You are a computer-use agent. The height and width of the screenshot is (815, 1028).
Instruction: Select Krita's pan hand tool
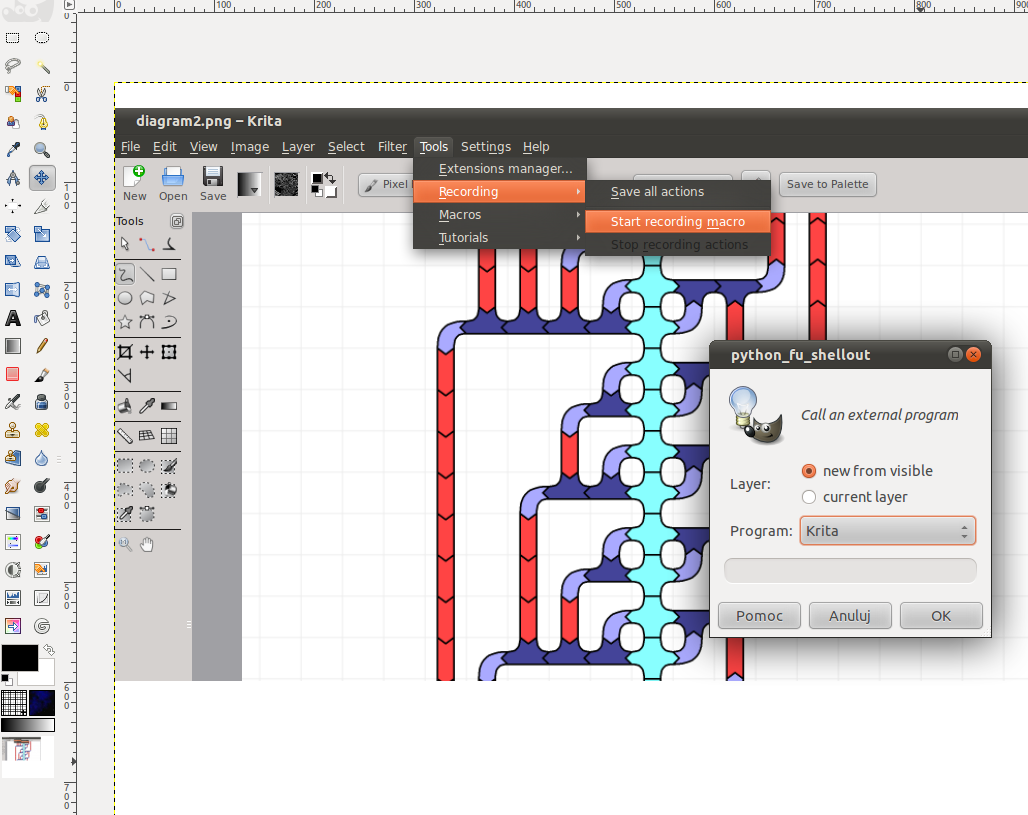pyautogui.click(x=147, y=544)
